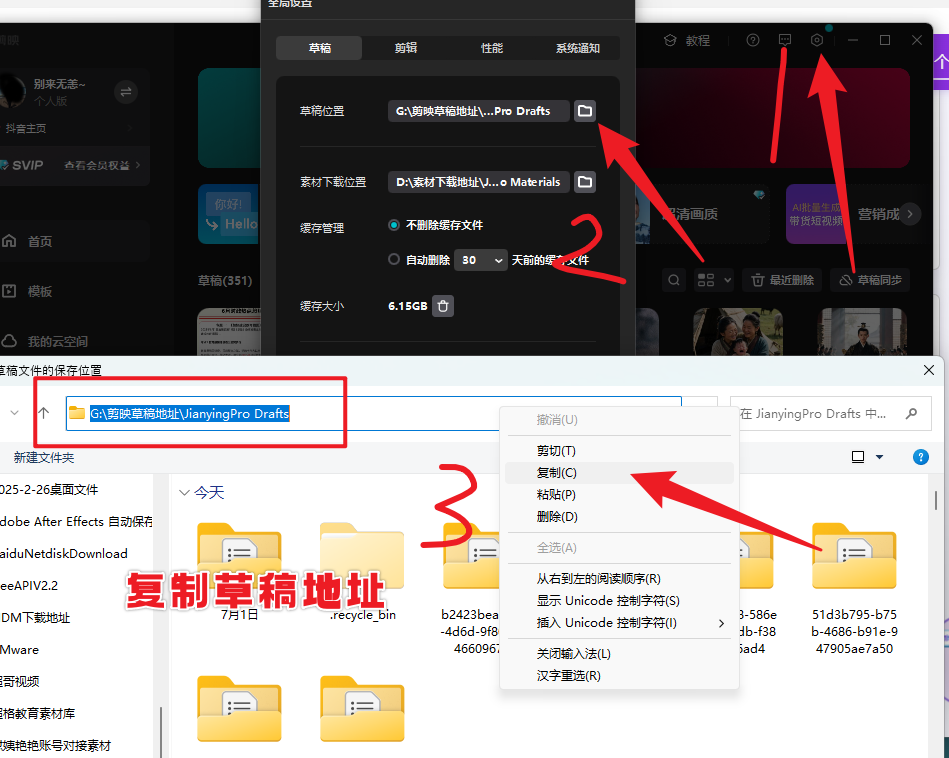Viewport: 949px width, 758px height.
Task: Choose 复制(C) from the context menu
Action: 556,473
